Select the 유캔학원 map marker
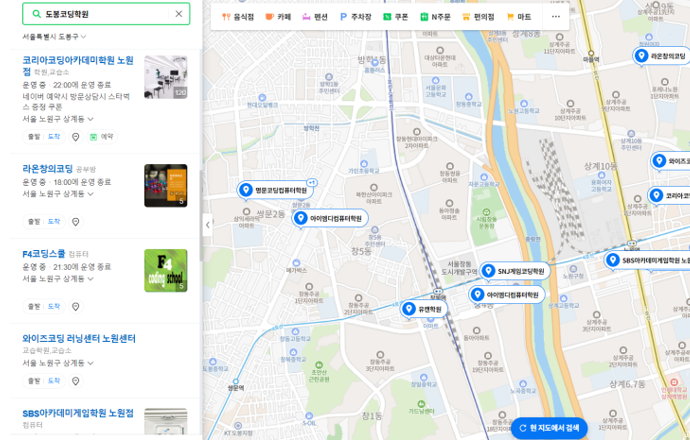 424,309
